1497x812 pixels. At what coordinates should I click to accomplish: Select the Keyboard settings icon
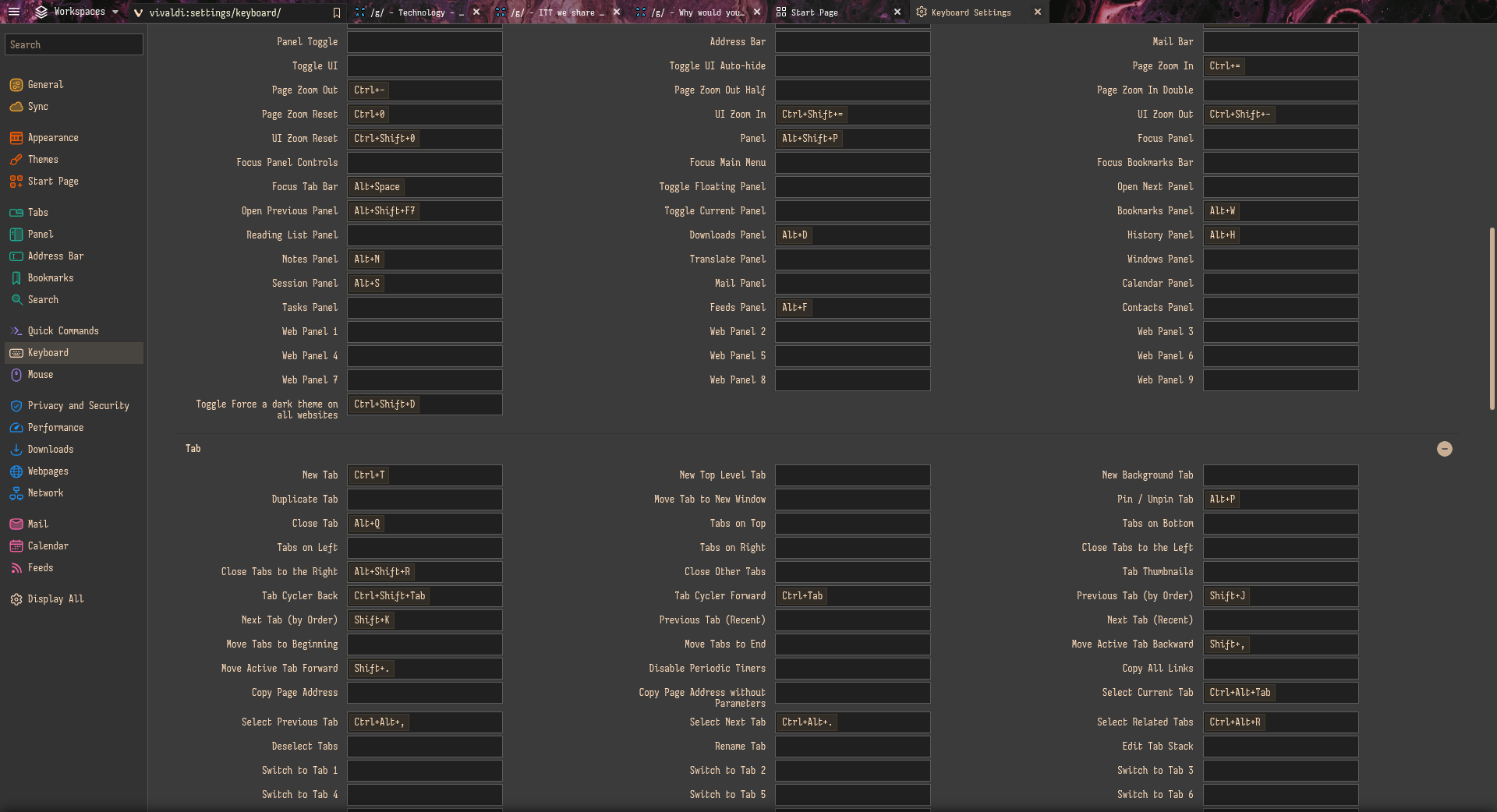[x=16, y=353]
